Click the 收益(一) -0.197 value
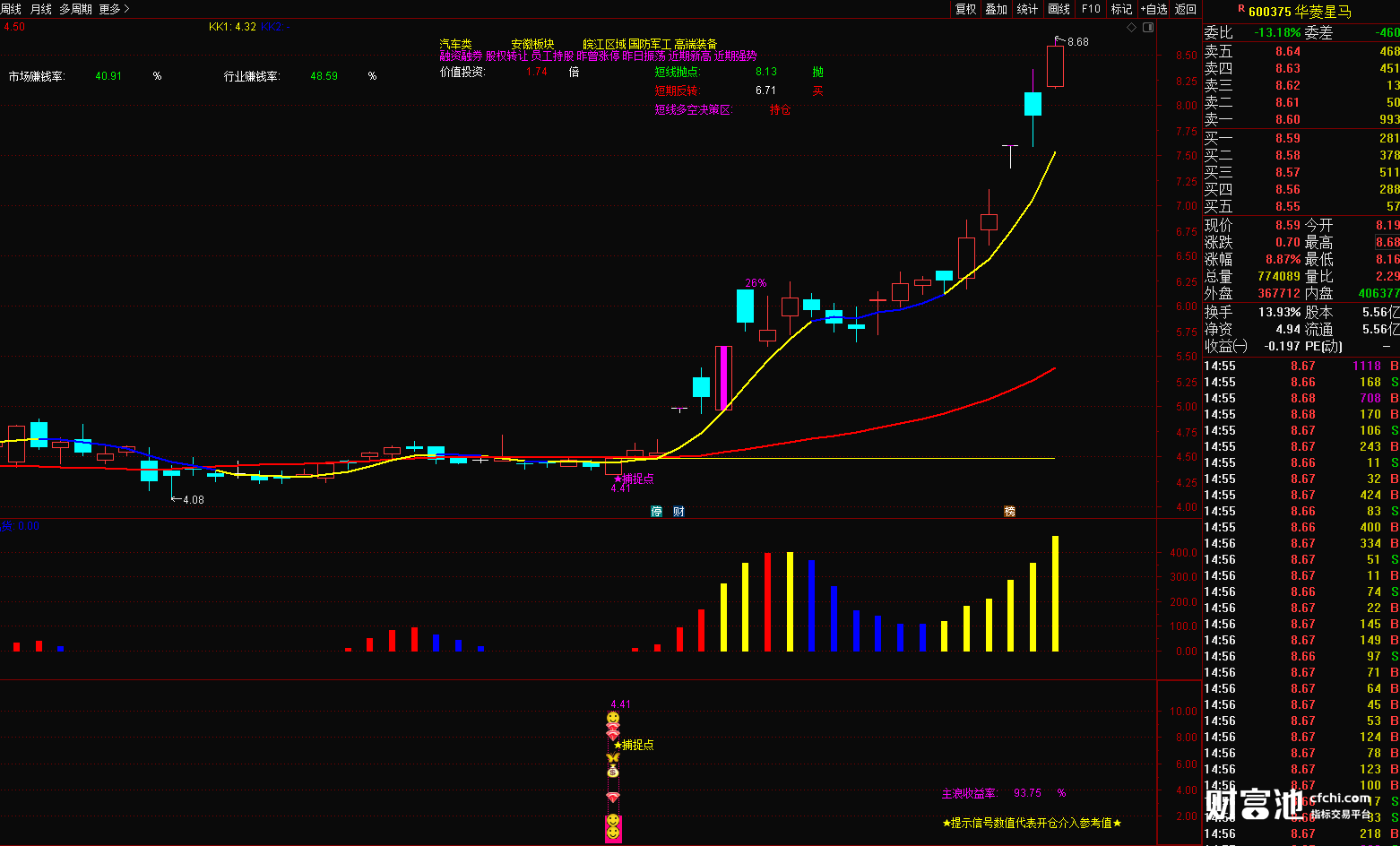Image resolution: width=1400 pixels, height=846 pixels. click(1282, 347)
